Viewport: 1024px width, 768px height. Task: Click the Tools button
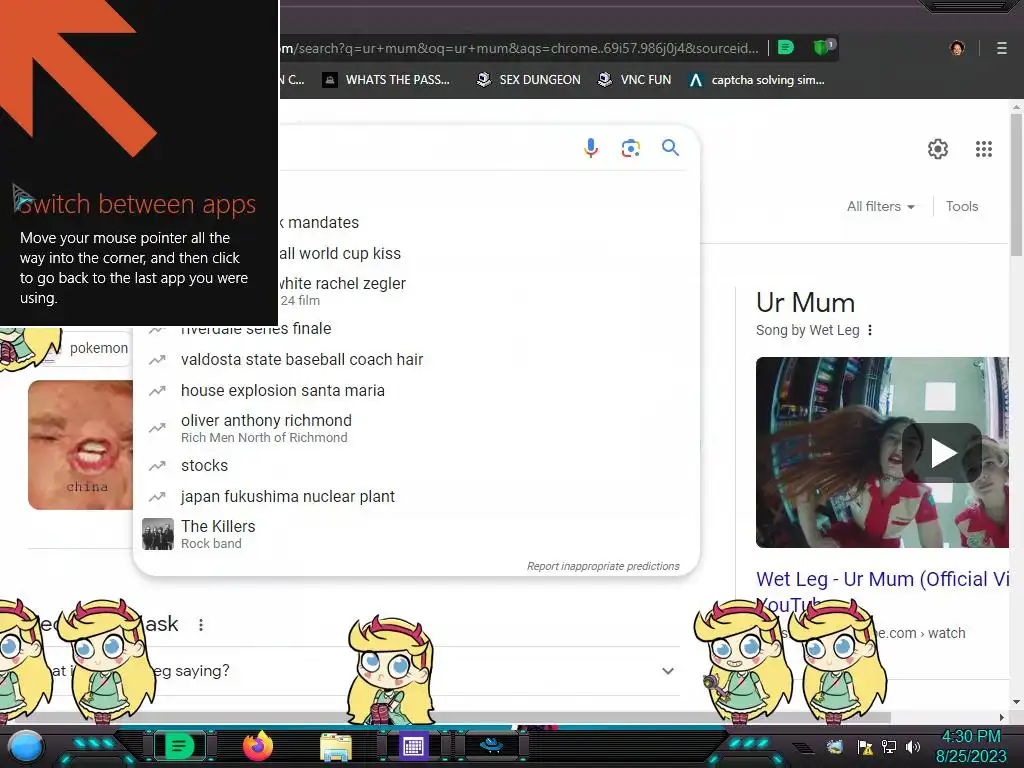(962, 206)
